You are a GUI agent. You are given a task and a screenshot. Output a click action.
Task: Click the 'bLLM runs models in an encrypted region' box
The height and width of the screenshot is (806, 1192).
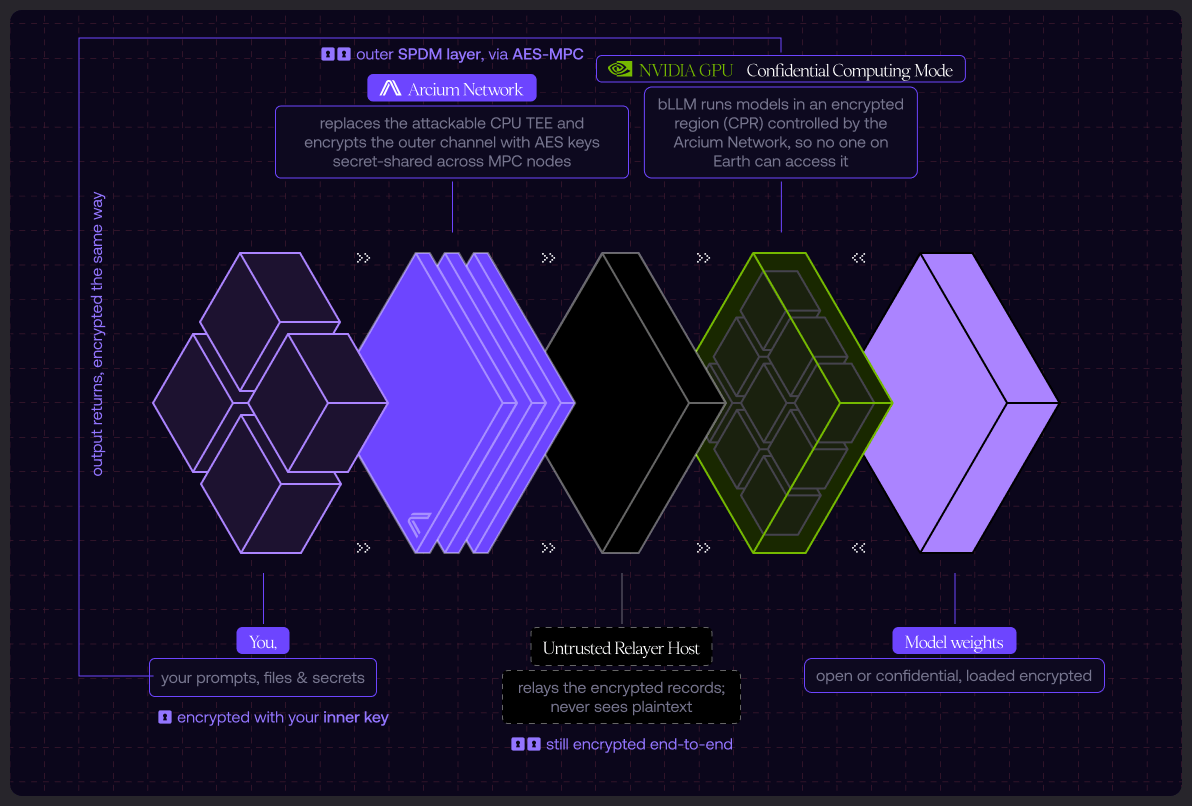click(x=781, y=133)
